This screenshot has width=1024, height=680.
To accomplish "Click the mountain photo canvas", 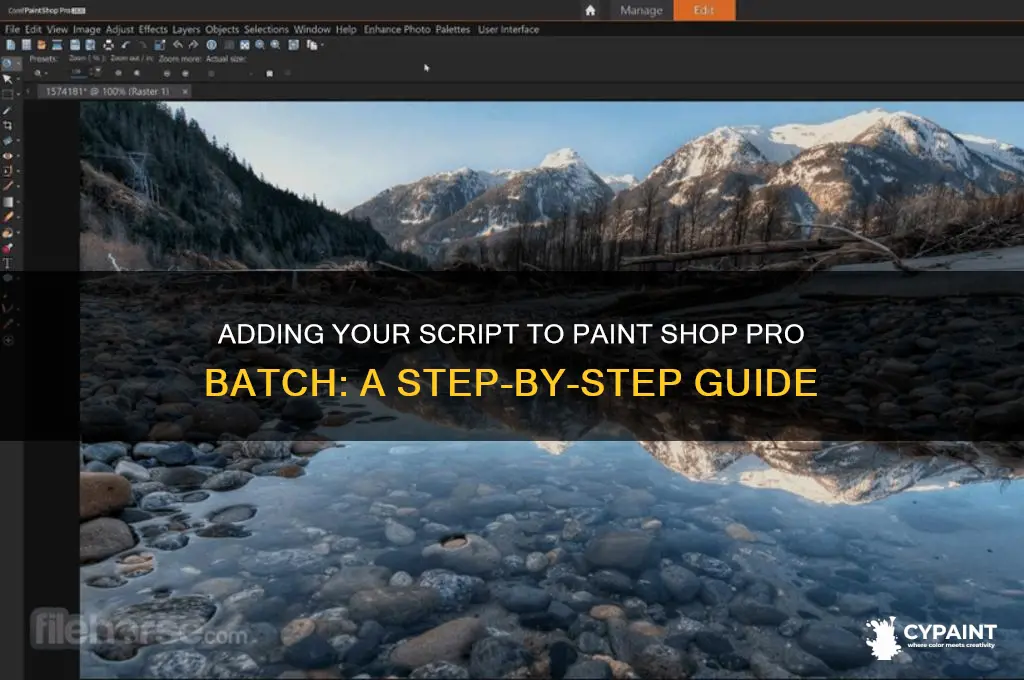I will coord(552,390).
